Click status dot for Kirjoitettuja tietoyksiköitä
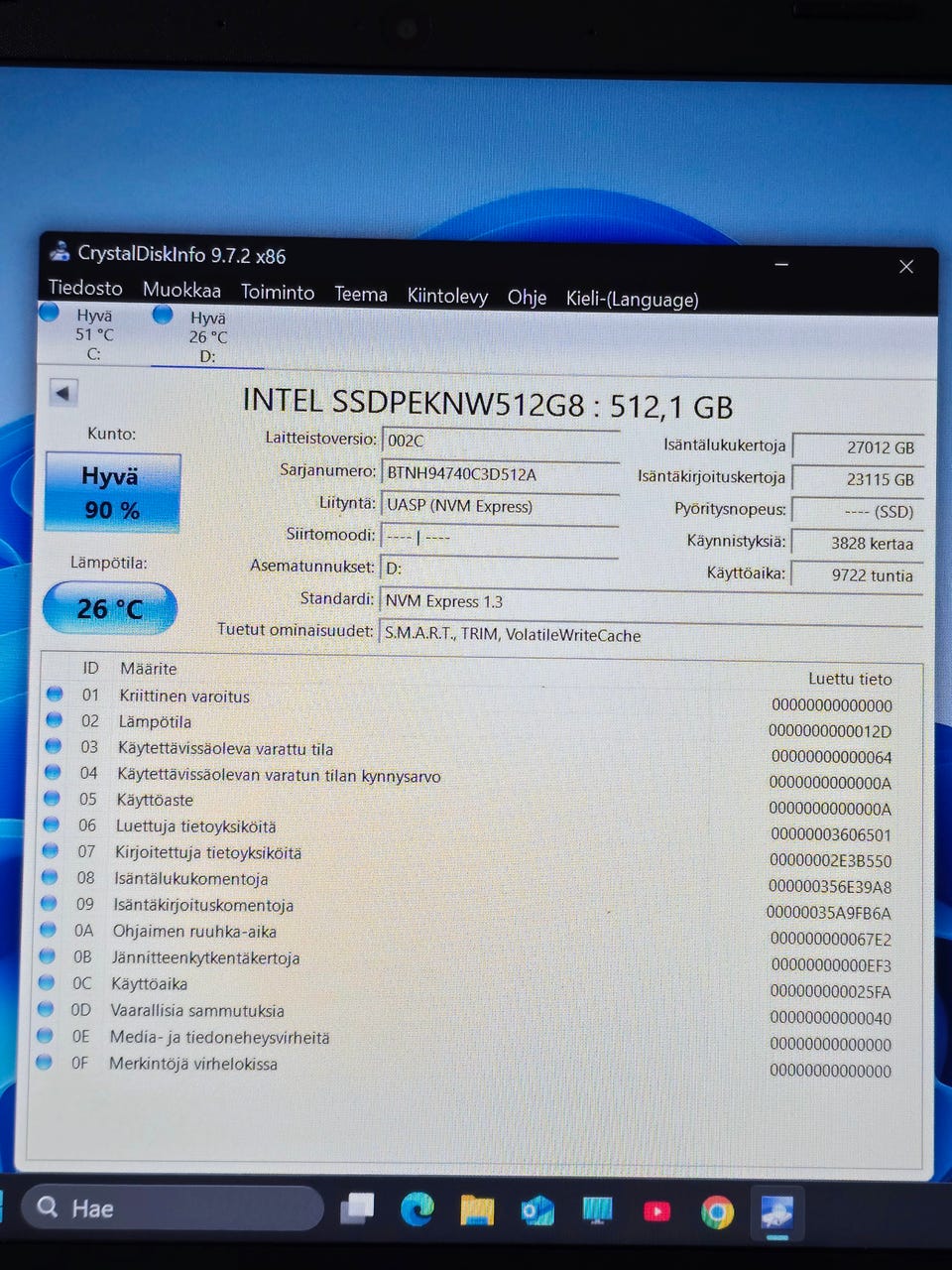Viewport: 952px width, 1270px height. [51, 850]
